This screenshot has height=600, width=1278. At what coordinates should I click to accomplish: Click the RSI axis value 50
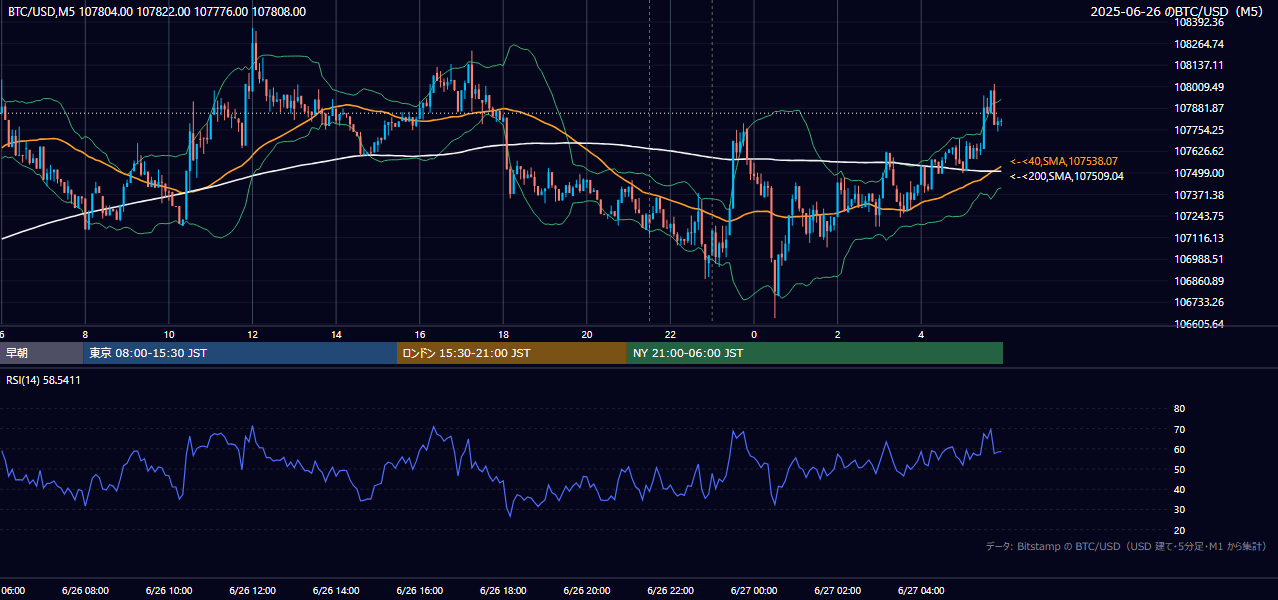coord(1179,470)
